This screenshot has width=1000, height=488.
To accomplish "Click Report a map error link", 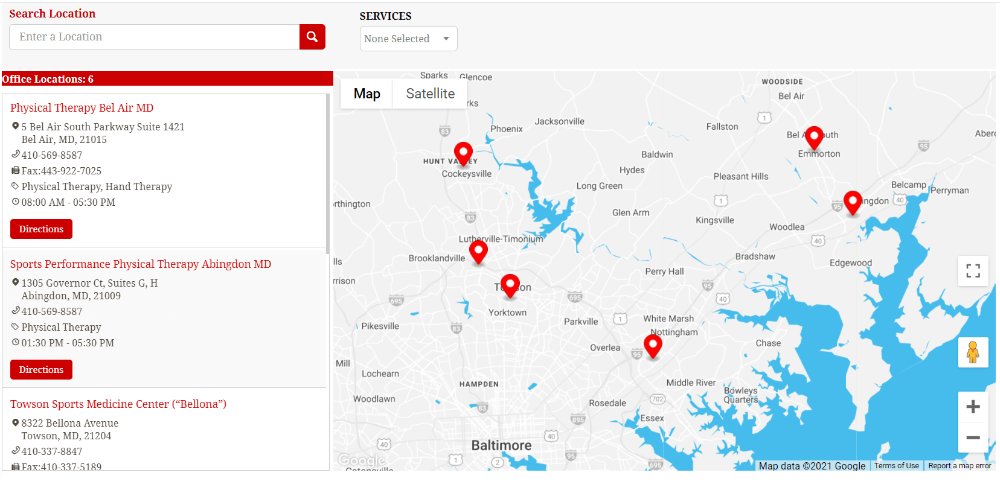I will pos(959,466).
